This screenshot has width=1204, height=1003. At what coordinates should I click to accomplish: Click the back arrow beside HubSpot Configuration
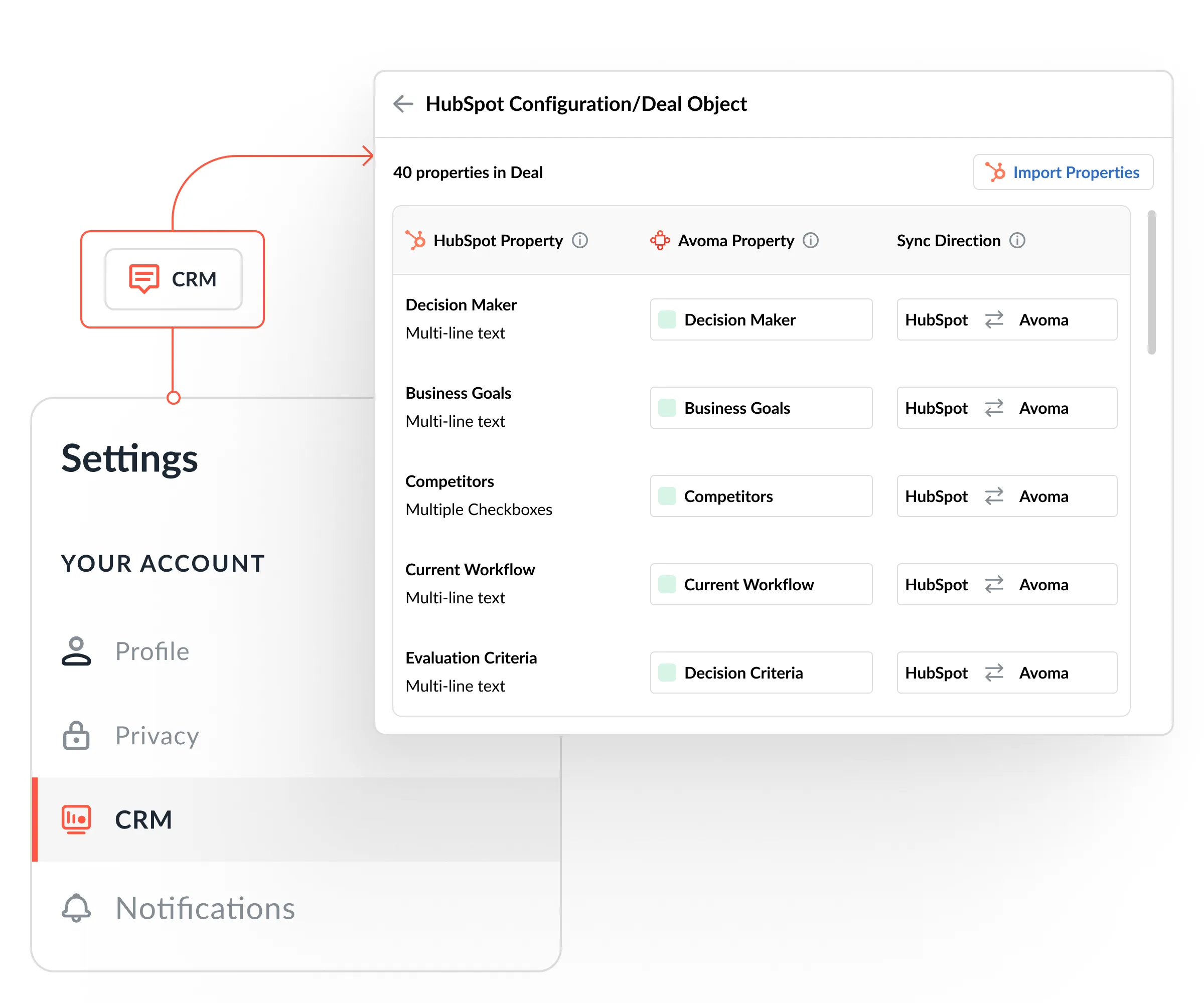pos(403,104)
